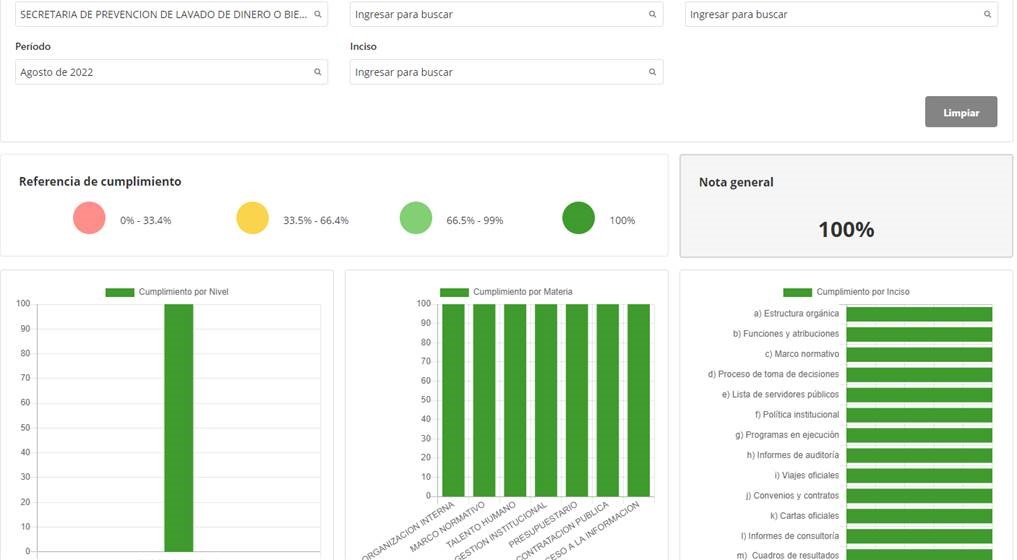Select the red 0% - 33.4% swatch
Viewport: 1017px width, 560px height.
[90, 218]
